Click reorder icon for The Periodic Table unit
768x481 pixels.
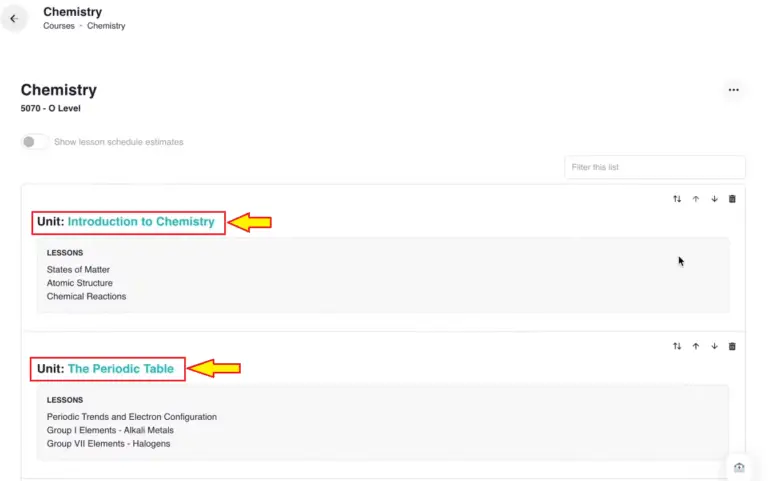677,346
